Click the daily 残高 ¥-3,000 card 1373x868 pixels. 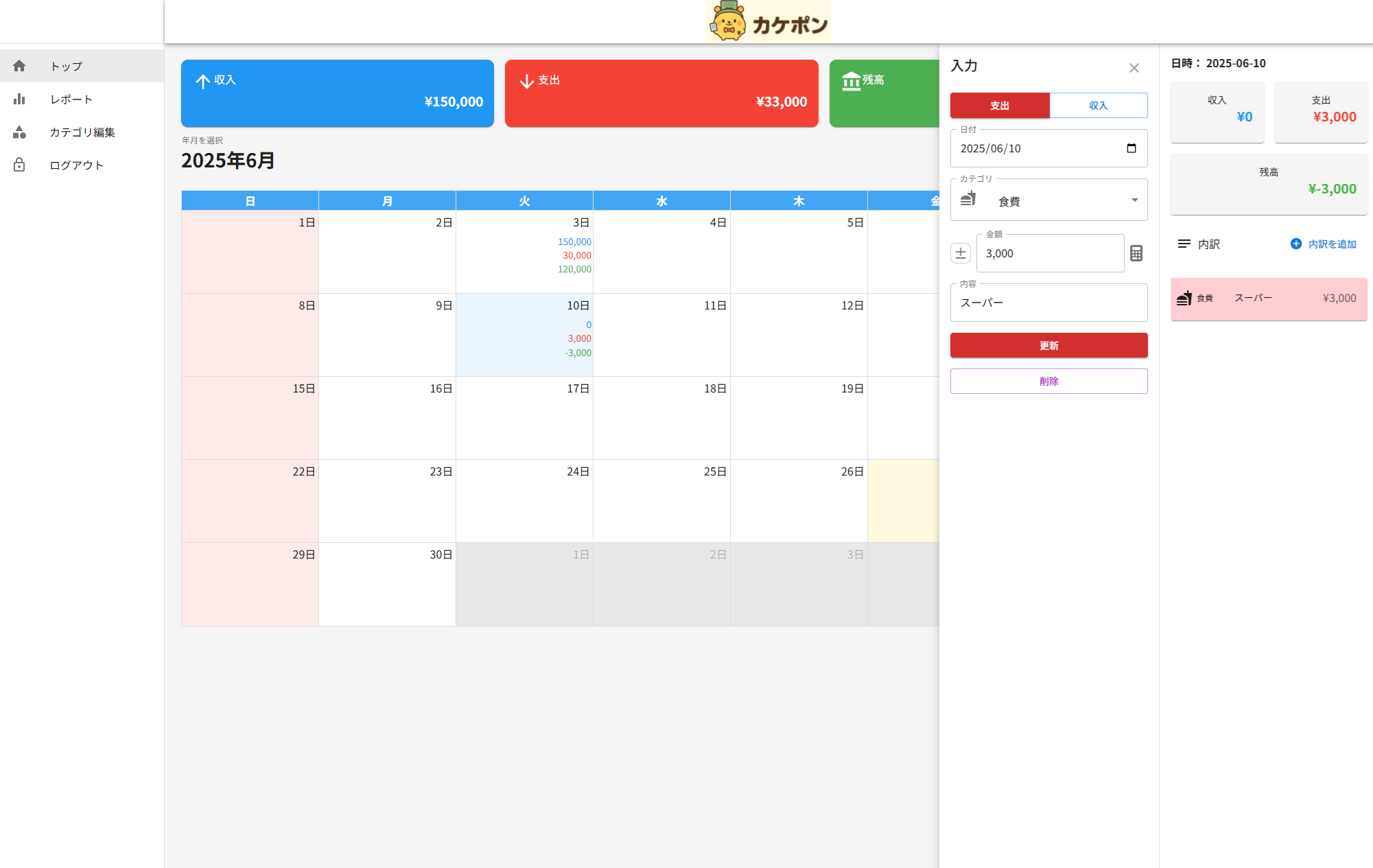[x=1269, y=184]
